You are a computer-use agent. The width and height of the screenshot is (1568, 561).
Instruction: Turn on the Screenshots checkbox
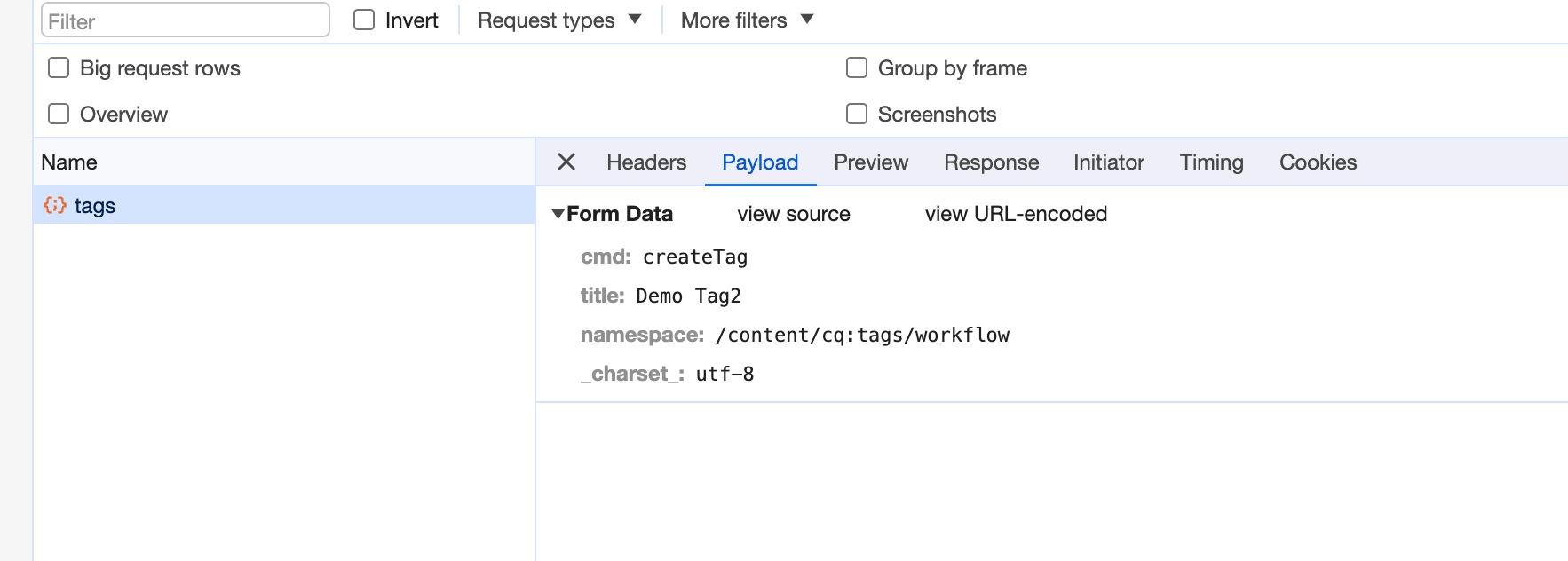click(x=857, y=114)
